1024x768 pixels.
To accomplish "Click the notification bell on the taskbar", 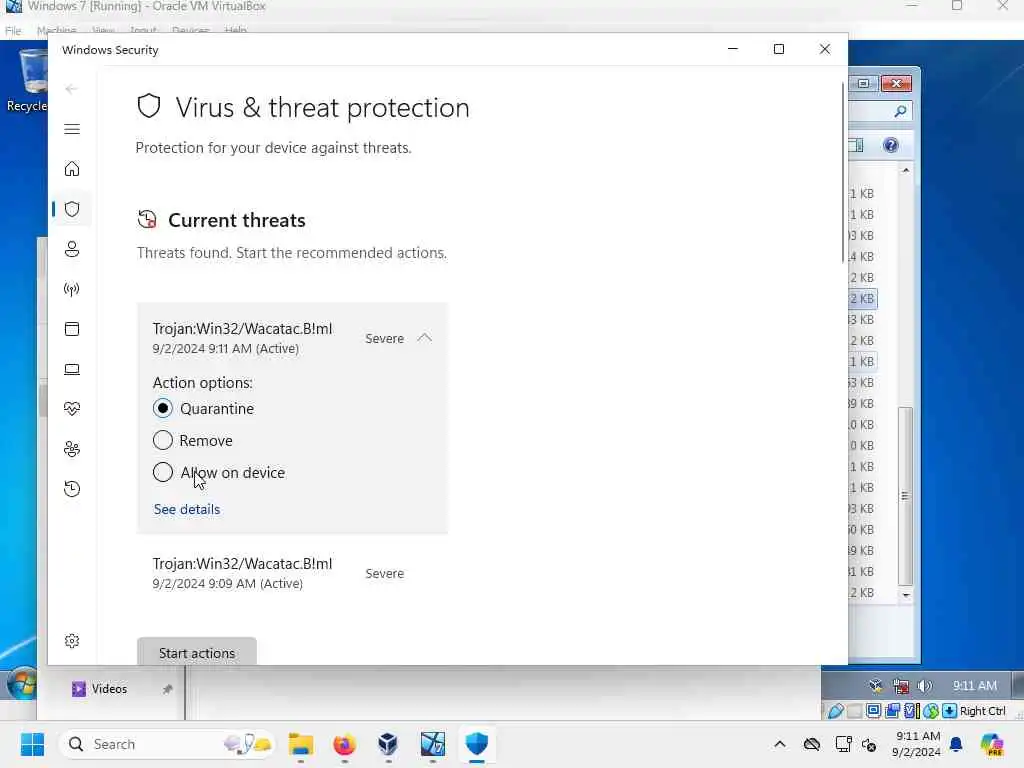I will 956,744.
